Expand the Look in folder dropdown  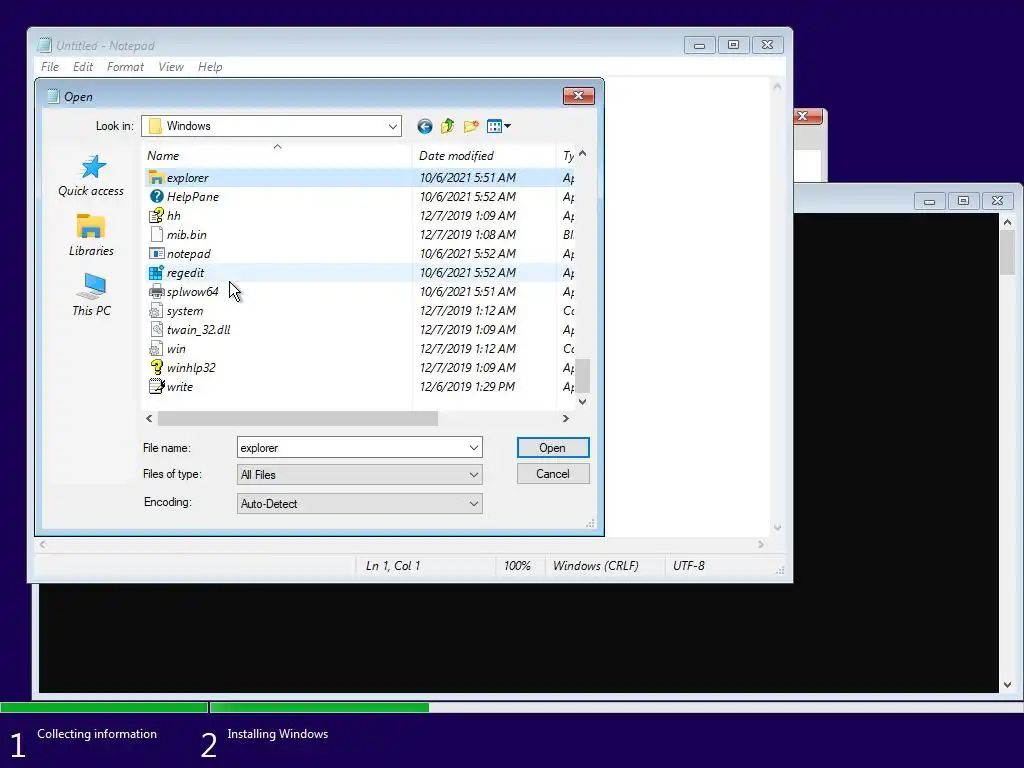pos(392,126)
